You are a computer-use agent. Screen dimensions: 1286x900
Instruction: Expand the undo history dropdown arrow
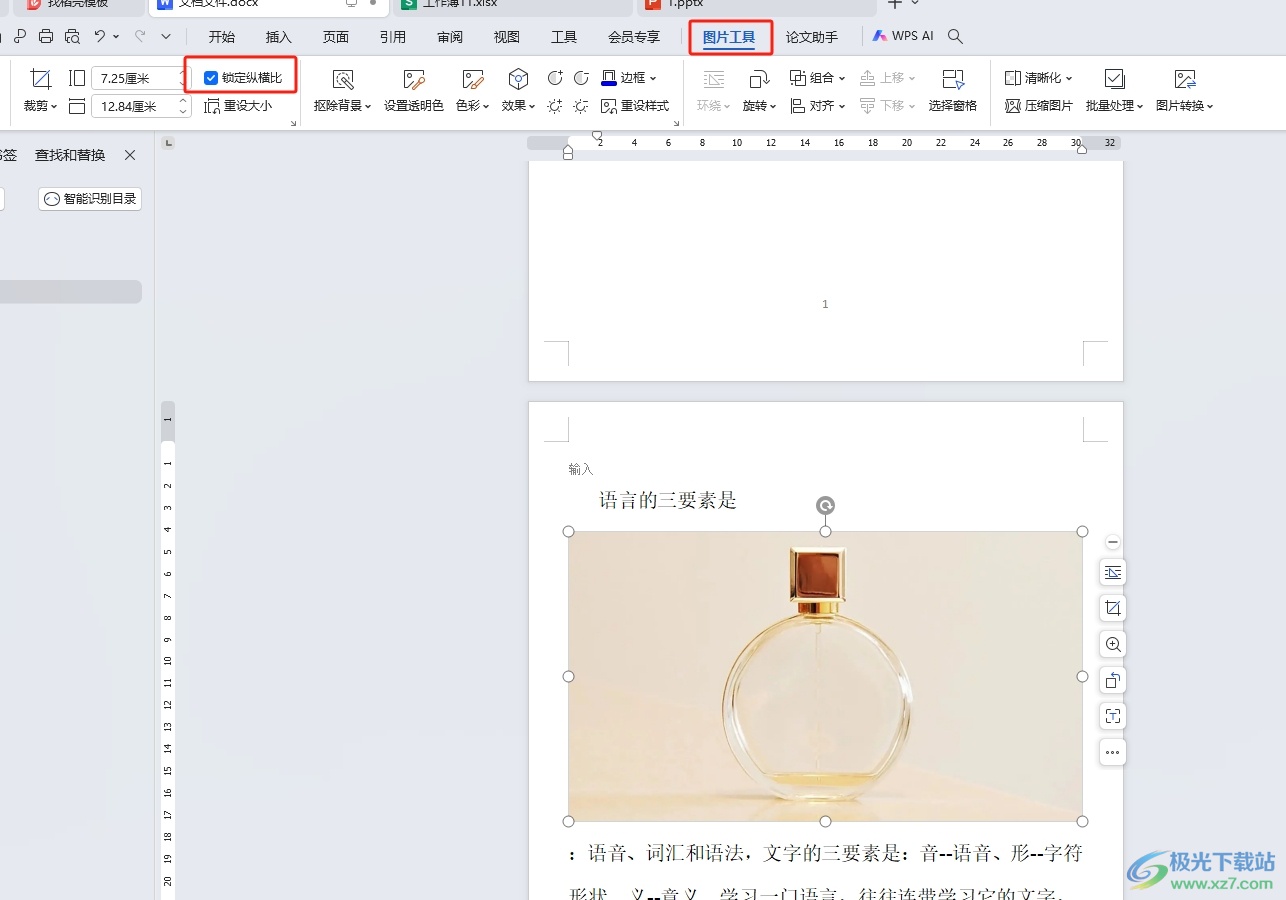(117, 36)
